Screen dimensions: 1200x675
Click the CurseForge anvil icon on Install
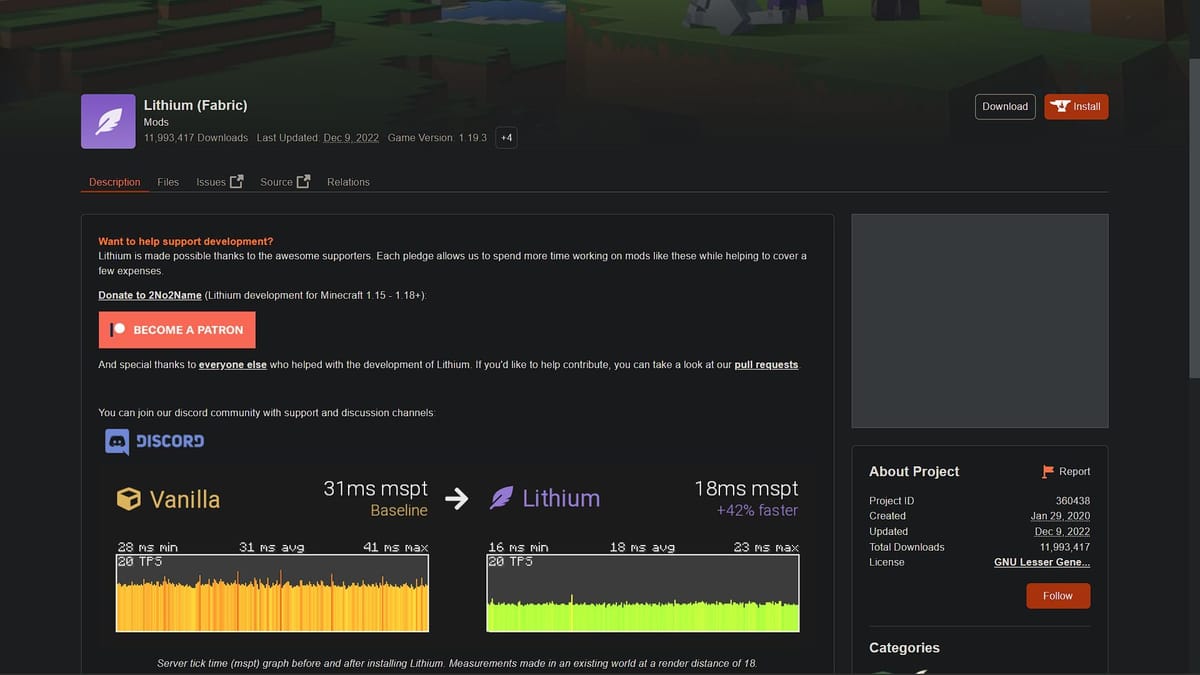point(1060,106)
